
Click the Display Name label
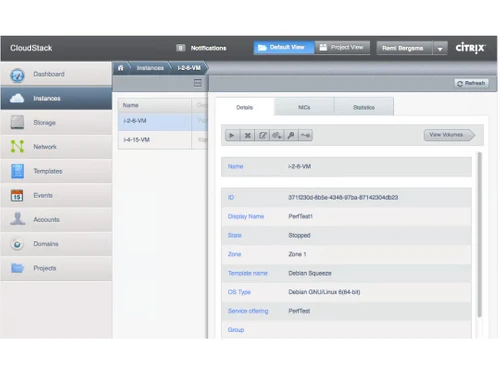tap(246, 216)
